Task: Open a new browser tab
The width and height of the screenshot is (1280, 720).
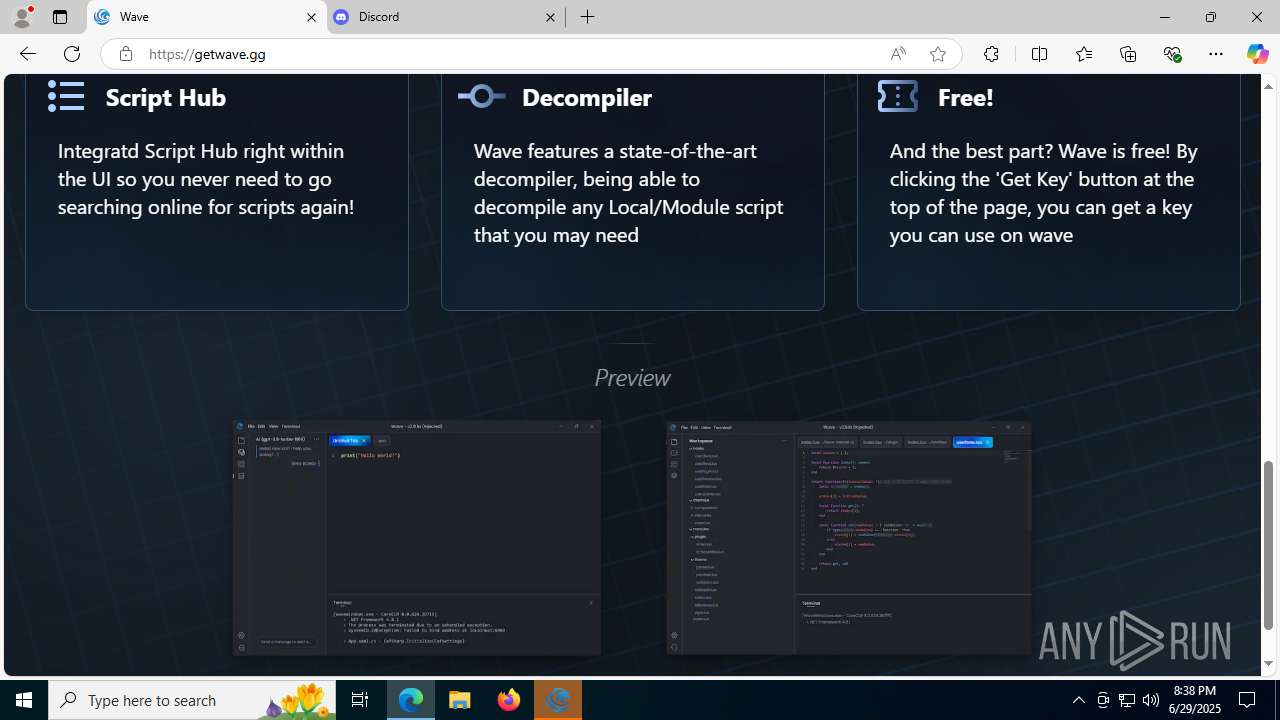Action: coord(588,17)
